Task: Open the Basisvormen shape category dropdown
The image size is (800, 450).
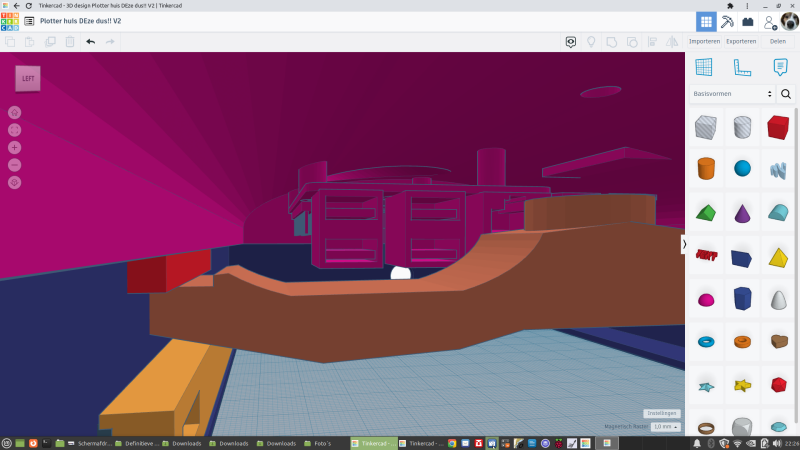Action: pyautogui.click(x=733, y=93)
